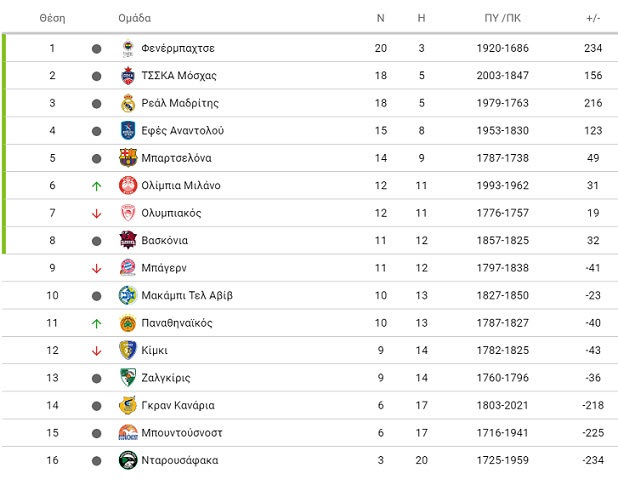Sort by the Ν wins column header
Screen dimensions: 618x485
tap(380, 18)
